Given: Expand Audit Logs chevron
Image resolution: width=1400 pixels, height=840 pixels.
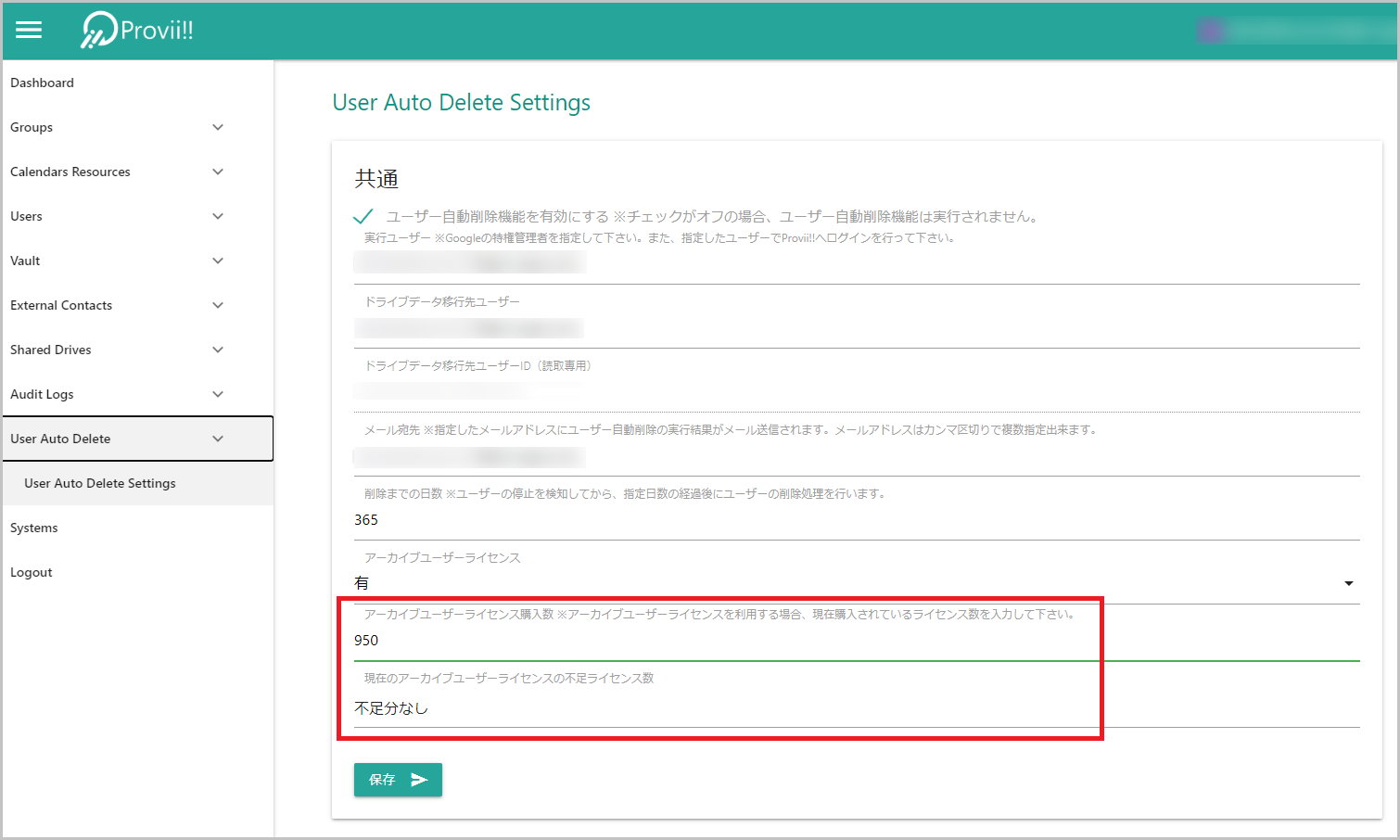Looking at the screenshot, I should 218,394.
